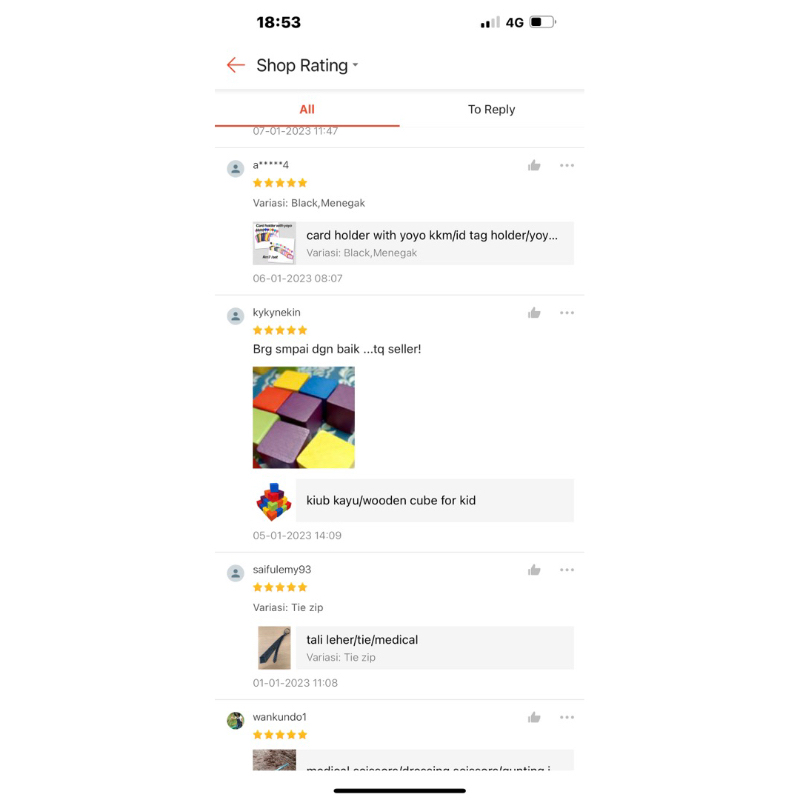Open more options for saifulemy93's review
The image size is (800, 800).
[567, 570]
